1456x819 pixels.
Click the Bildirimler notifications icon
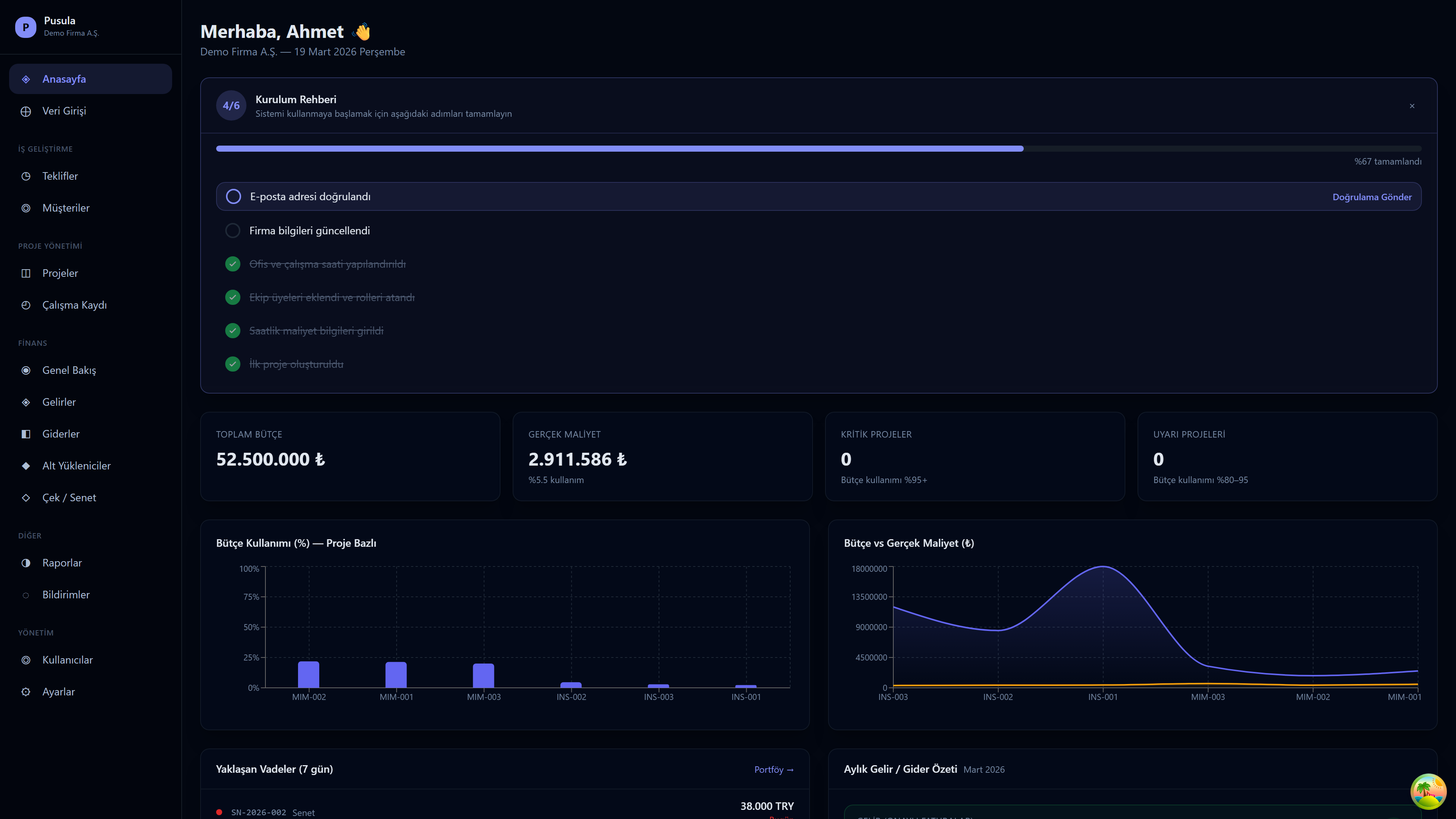26,595
